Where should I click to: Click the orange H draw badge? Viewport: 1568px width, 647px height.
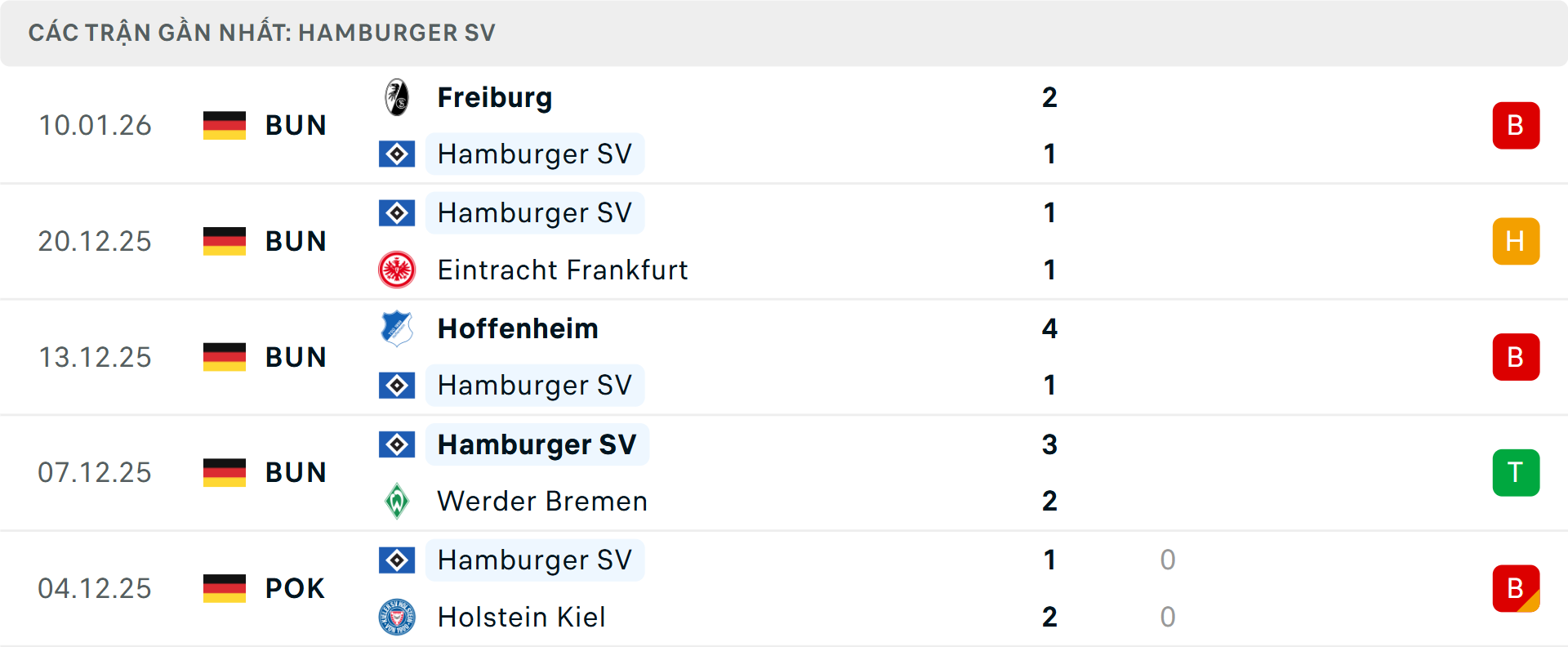click(1516, 241)
